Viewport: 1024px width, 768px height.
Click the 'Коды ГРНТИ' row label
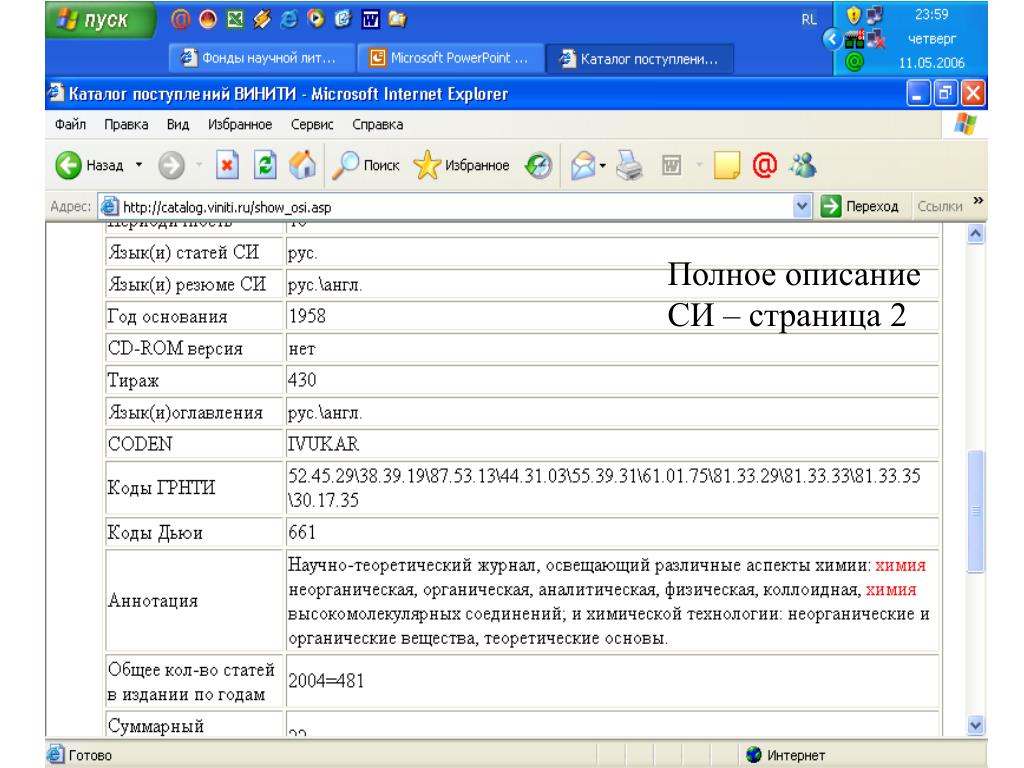[161, 487]
